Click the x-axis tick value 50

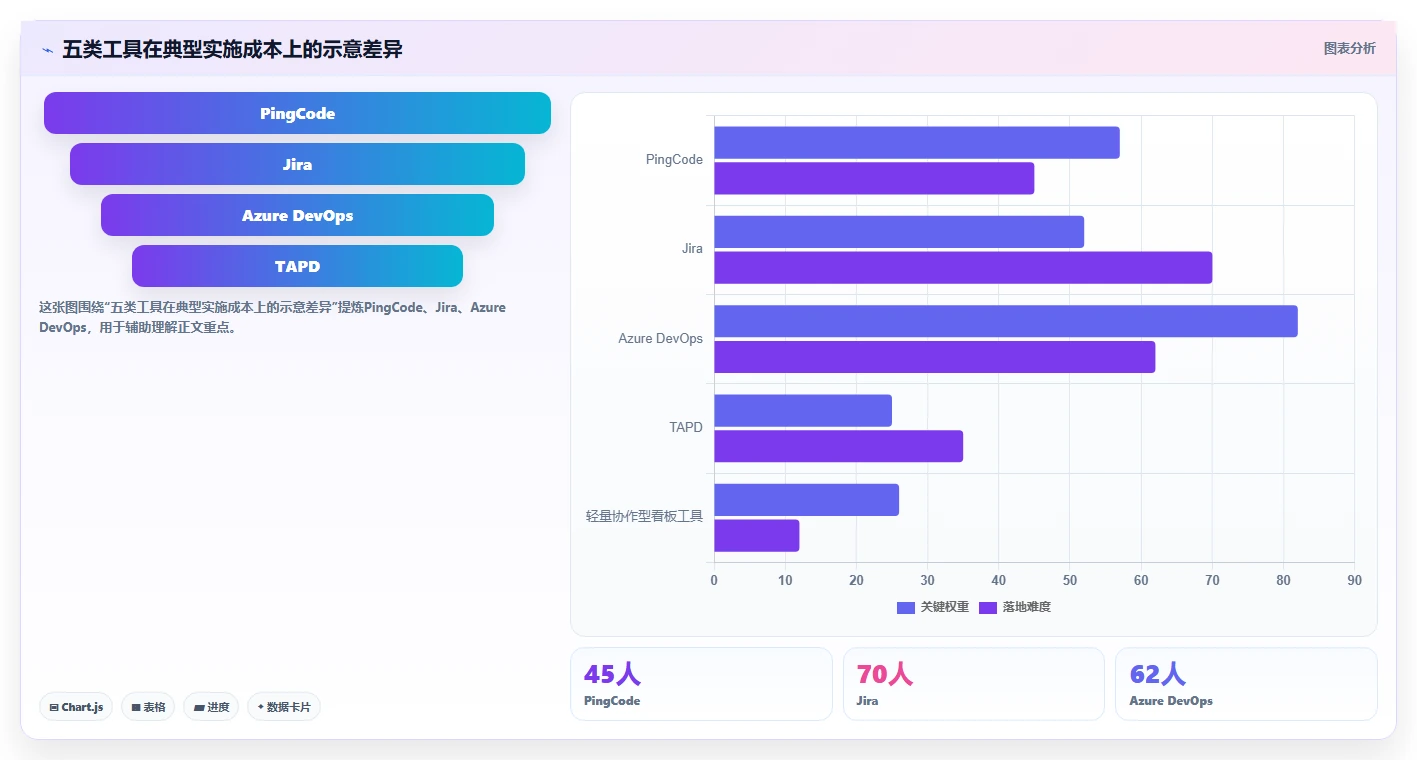pos(1069,580)
